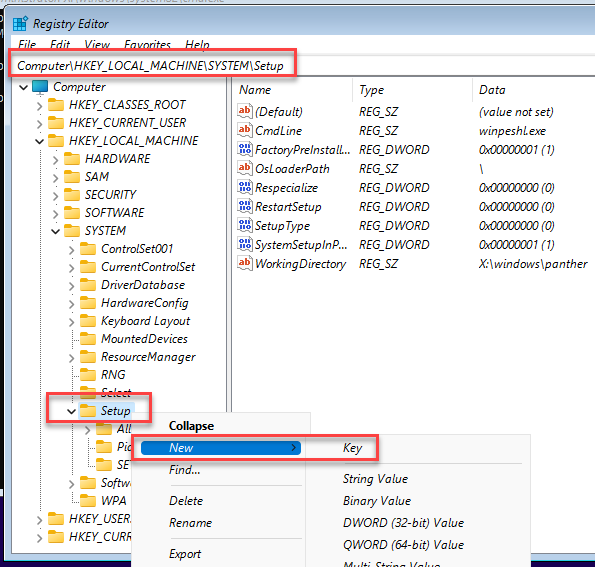The height and width of the screenshot is (567, 595).
Task: Expand the SOFTWARE key chevron
Action: pyautogui.click(x=55, y=214)
